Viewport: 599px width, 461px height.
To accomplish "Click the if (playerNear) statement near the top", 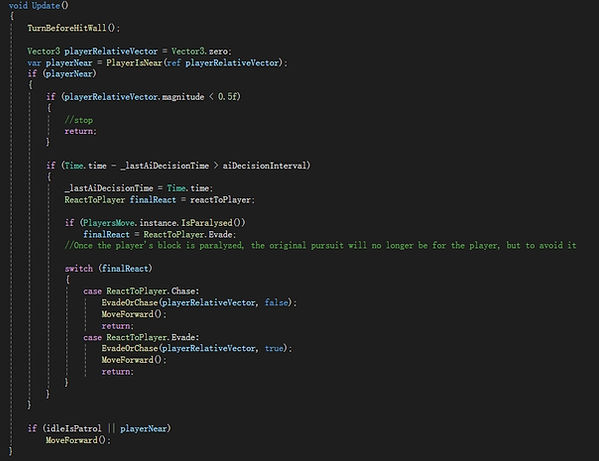I will click(x=62, y=74).
